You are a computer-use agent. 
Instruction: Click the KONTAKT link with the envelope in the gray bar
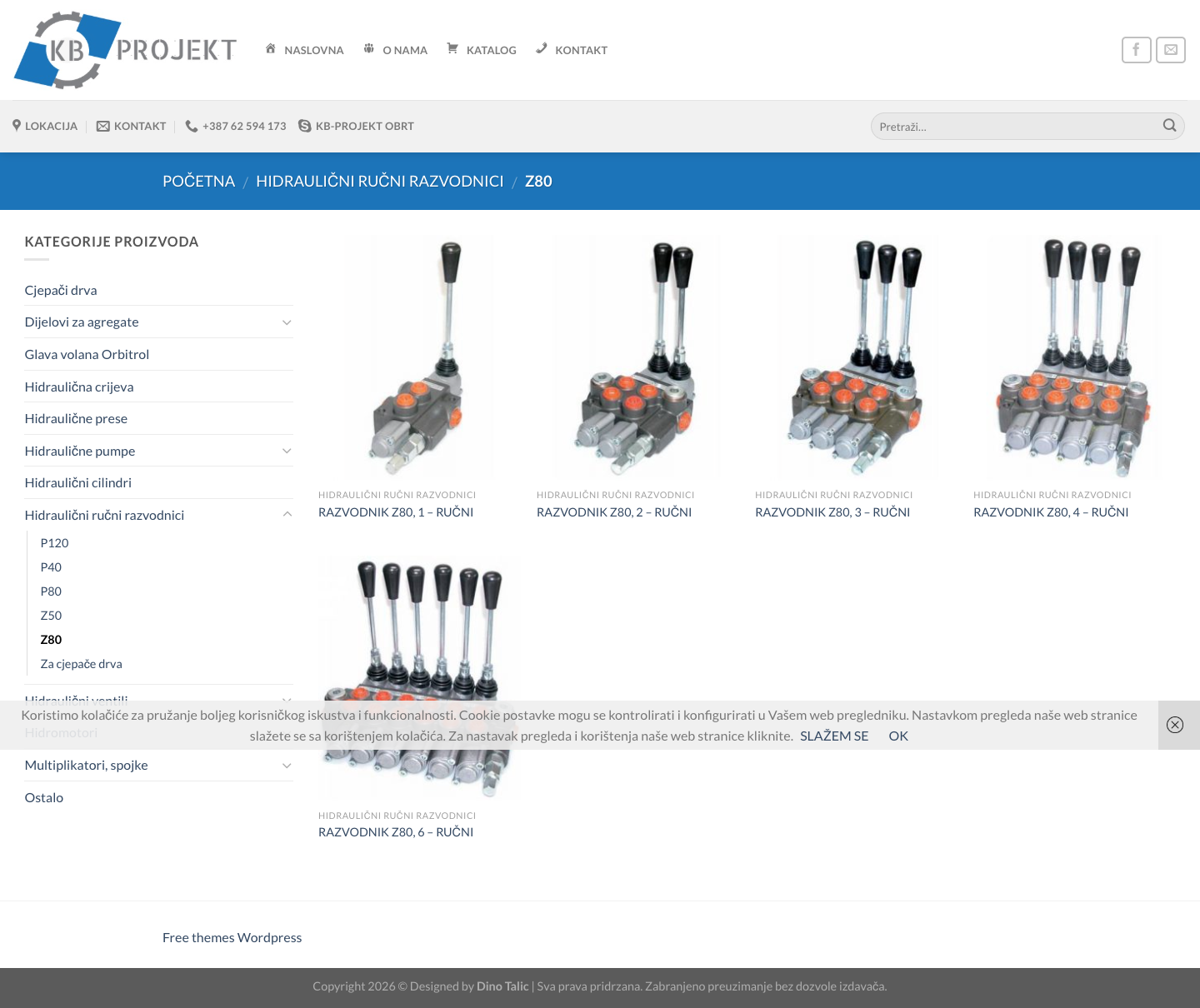click(132, 126)
